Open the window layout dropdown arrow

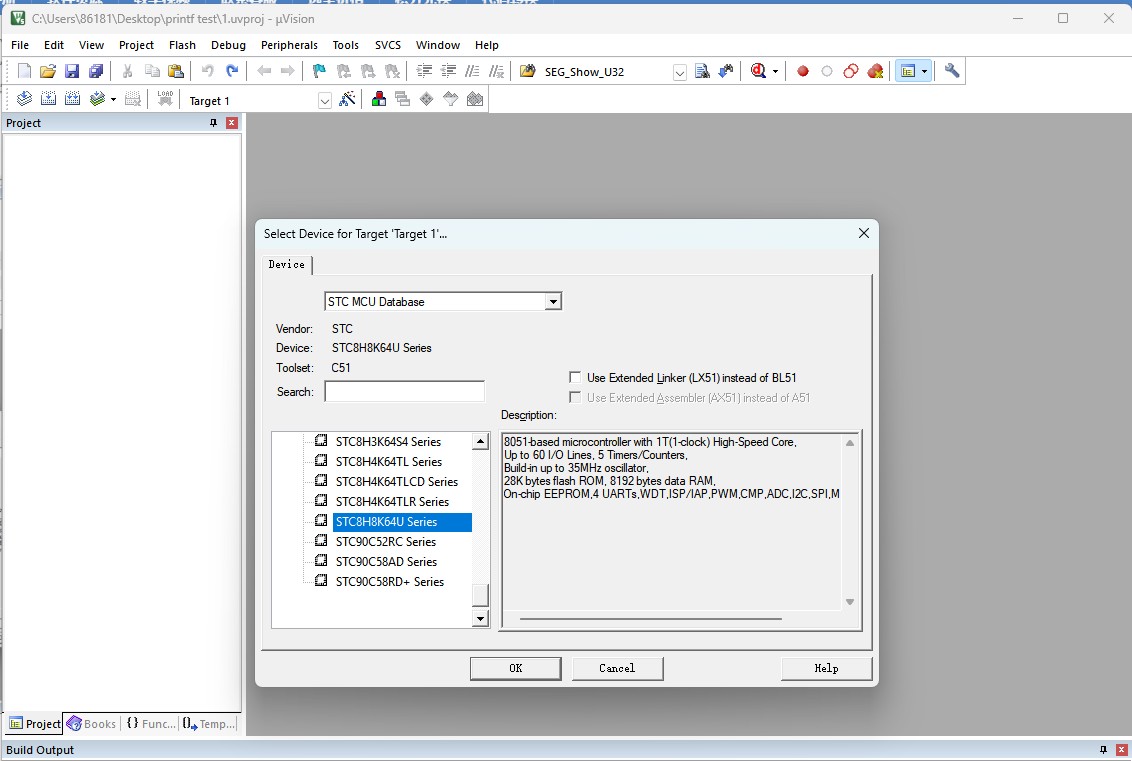click(x=924, y=71)
